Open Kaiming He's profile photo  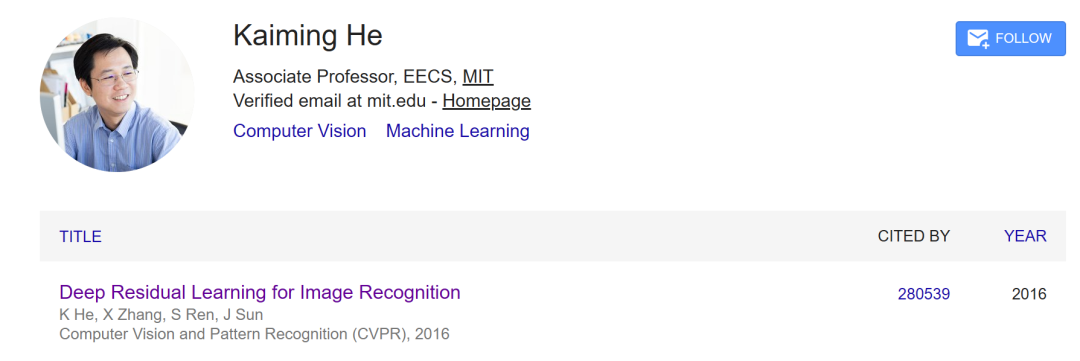[x=117, y=94]
